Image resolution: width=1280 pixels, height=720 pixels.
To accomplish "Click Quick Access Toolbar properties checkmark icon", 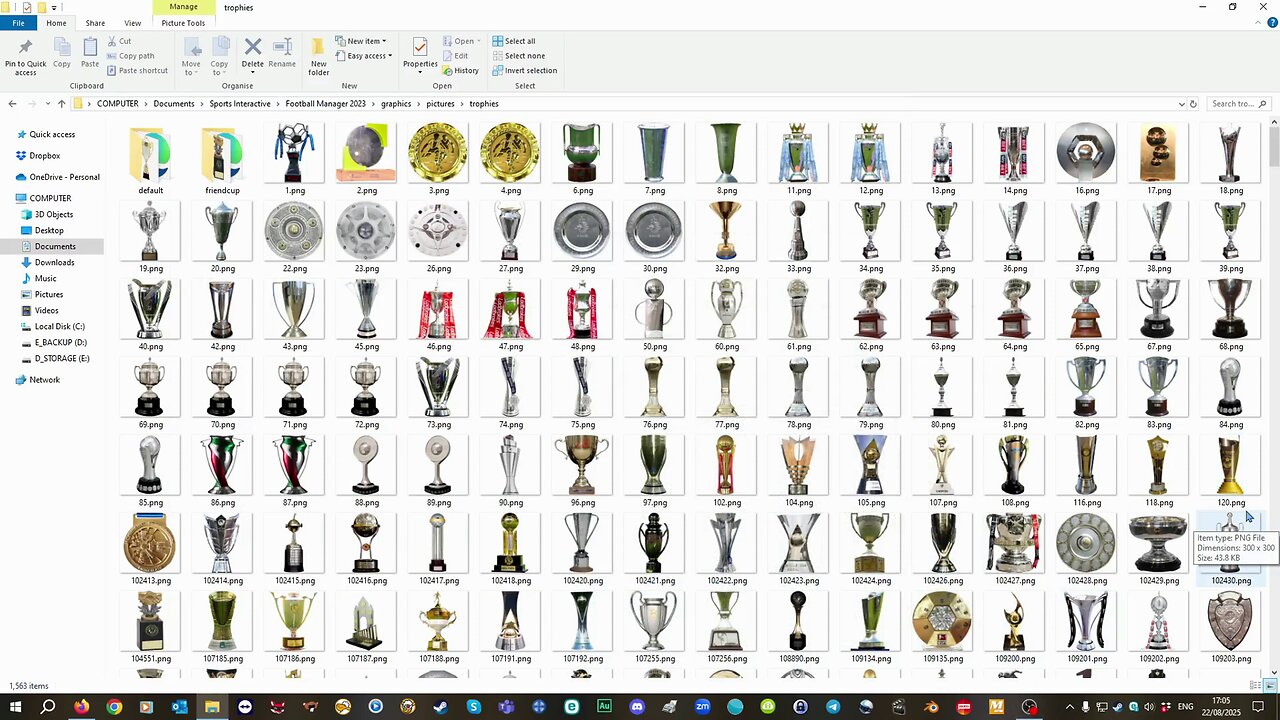I will point(27,7).
